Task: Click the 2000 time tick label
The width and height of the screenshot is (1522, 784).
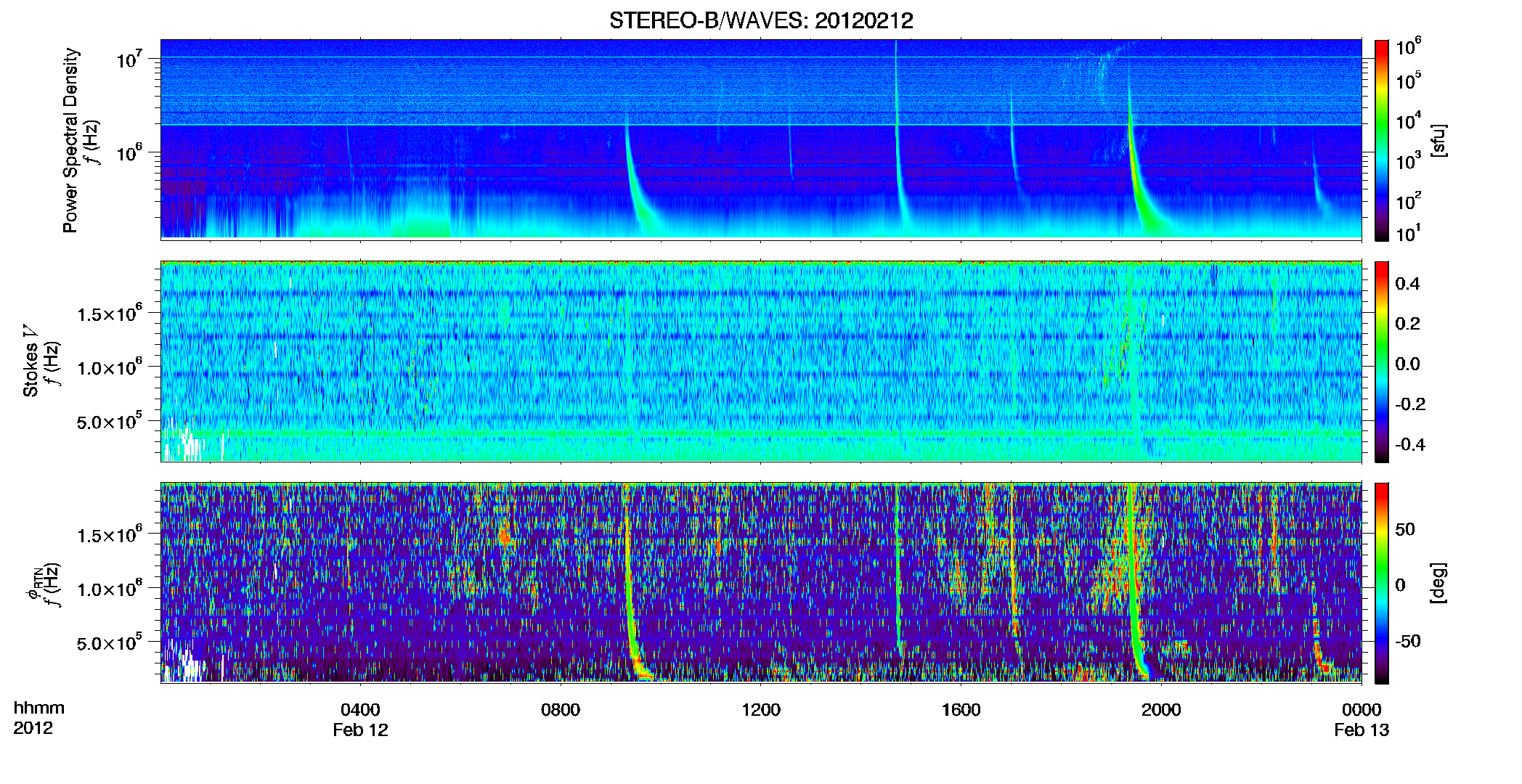Action: 1161,709
